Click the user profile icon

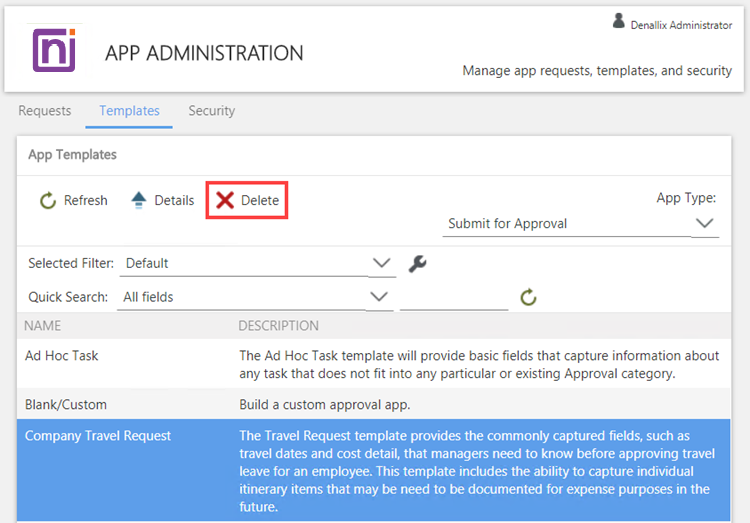[x=619, y=21]
